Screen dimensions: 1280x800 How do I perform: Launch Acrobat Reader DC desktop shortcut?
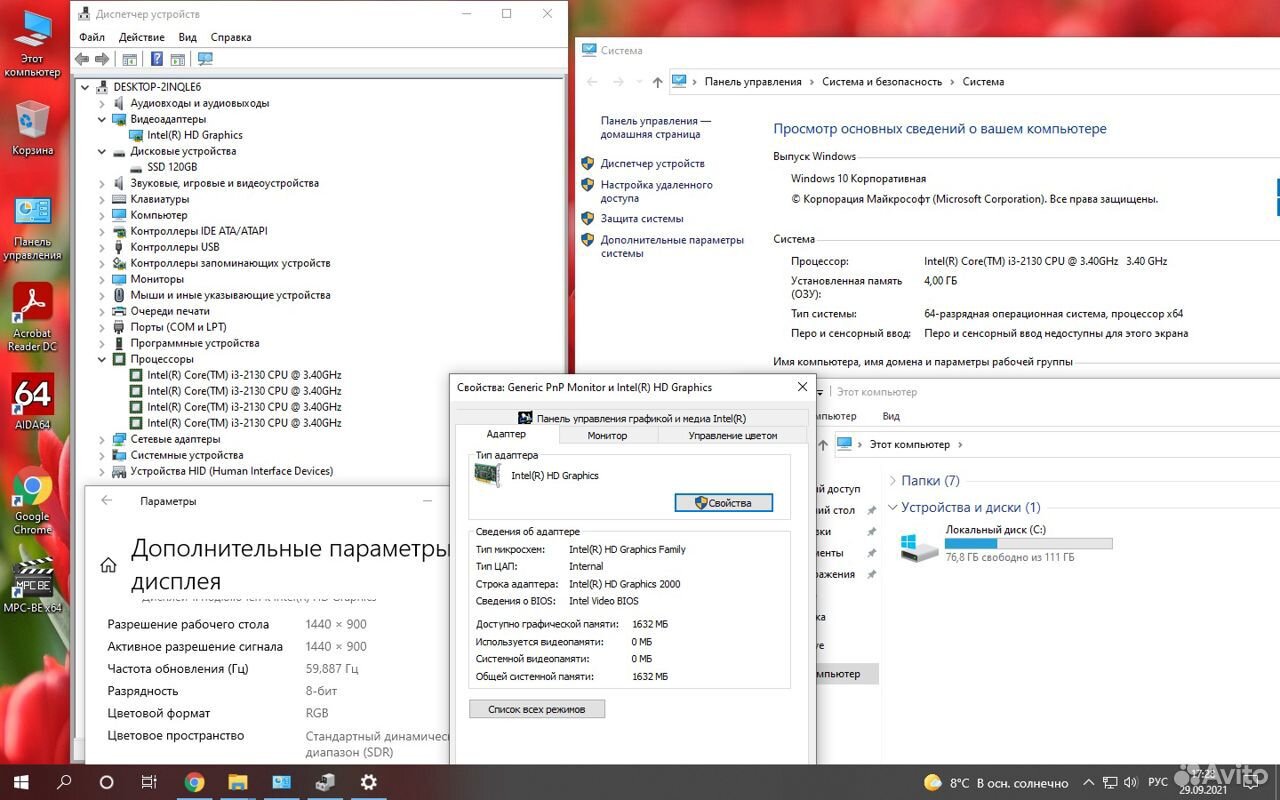[32, 318]
